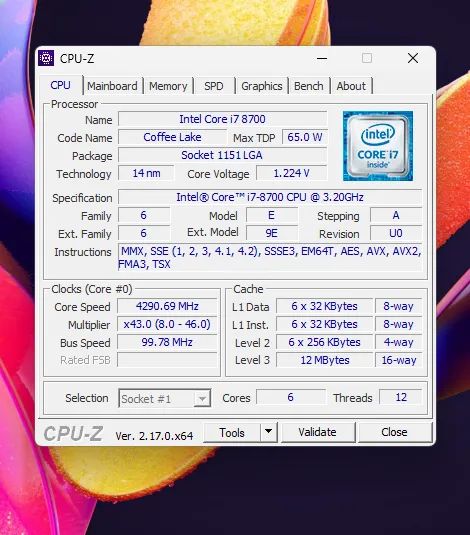Click the CPU-Z app icon in title bar

pos(46,58)
